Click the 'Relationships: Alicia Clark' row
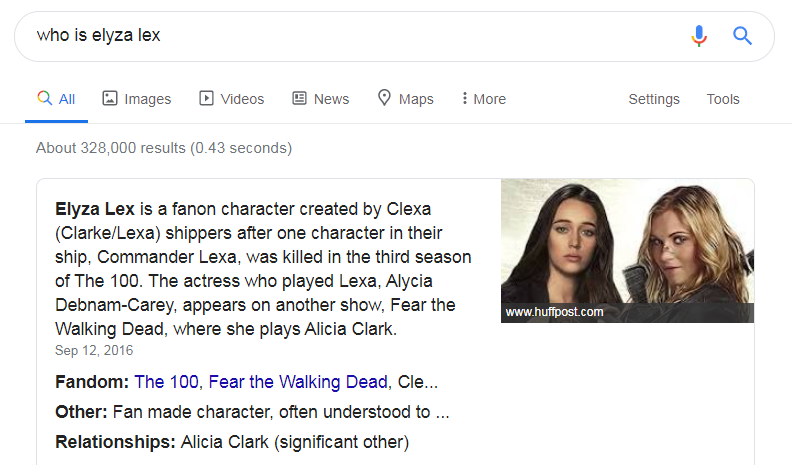The image size is (792, 465). coord(232,442)
